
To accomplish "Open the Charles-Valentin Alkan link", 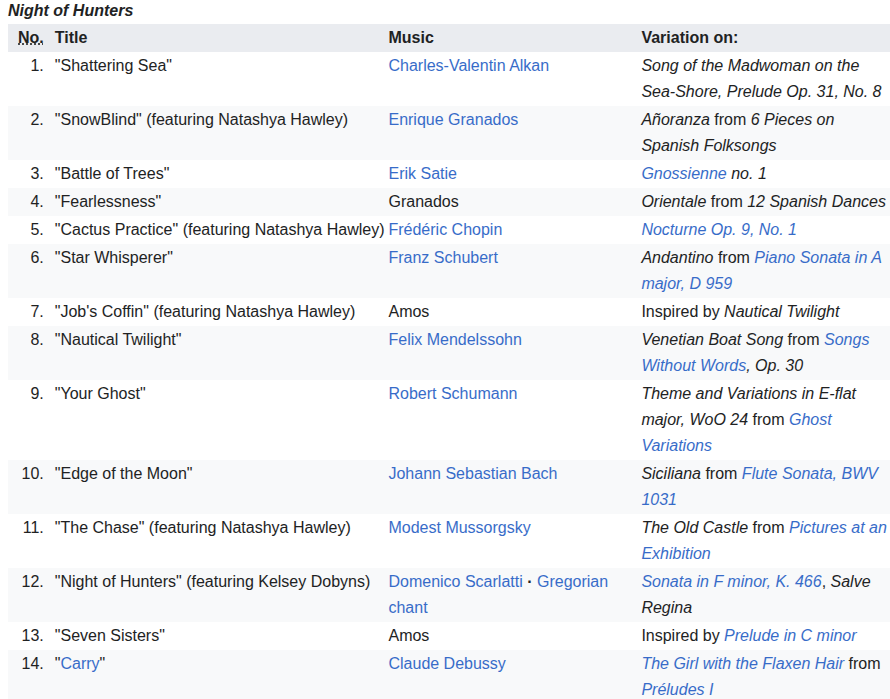I will click(468, 66).
